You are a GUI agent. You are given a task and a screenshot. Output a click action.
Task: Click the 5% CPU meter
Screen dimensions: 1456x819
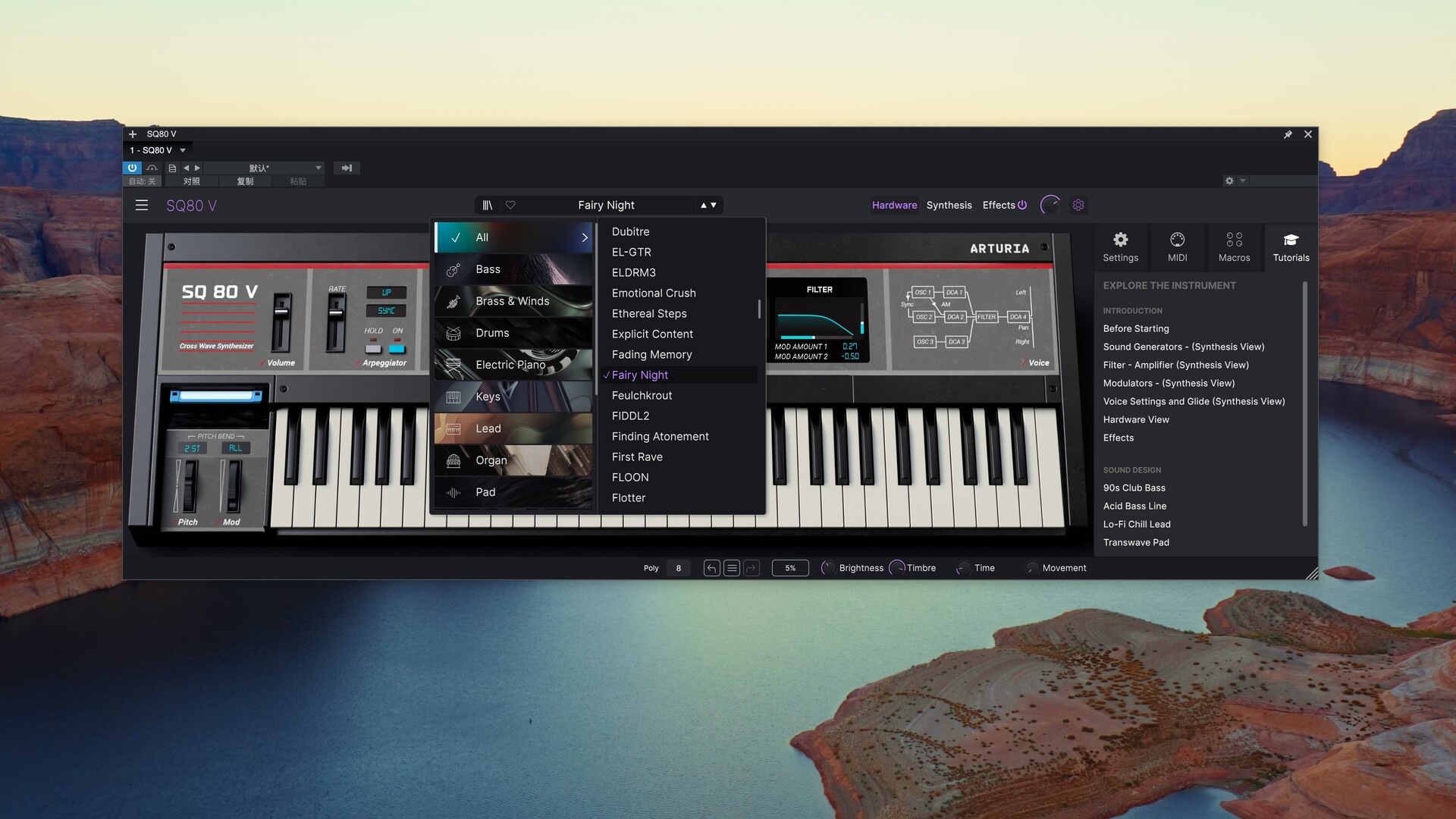point(790,568)
